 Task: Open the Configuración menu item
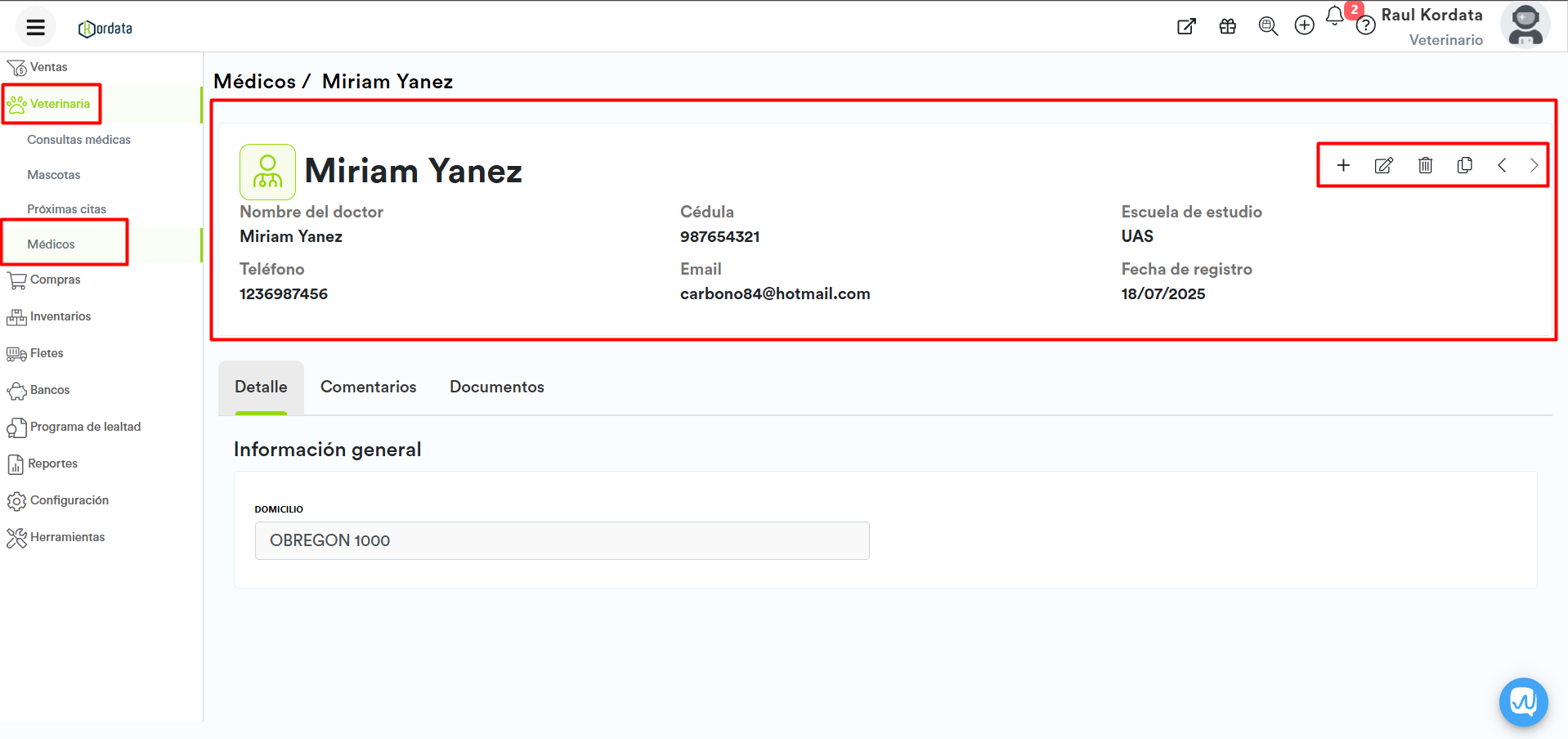(x=69, y=500)
